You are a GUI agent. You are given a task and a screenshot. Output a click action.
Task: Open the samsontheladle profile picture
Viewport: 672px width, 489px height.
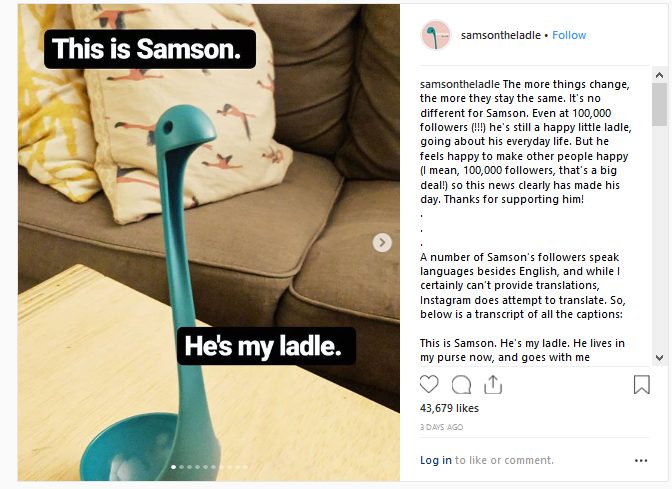pyautogui.click(x=435, y=35)
